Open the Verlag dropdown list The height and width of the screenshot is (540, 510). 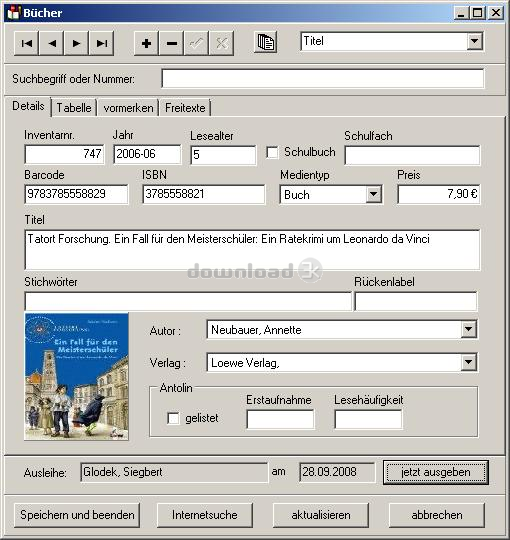469,362
